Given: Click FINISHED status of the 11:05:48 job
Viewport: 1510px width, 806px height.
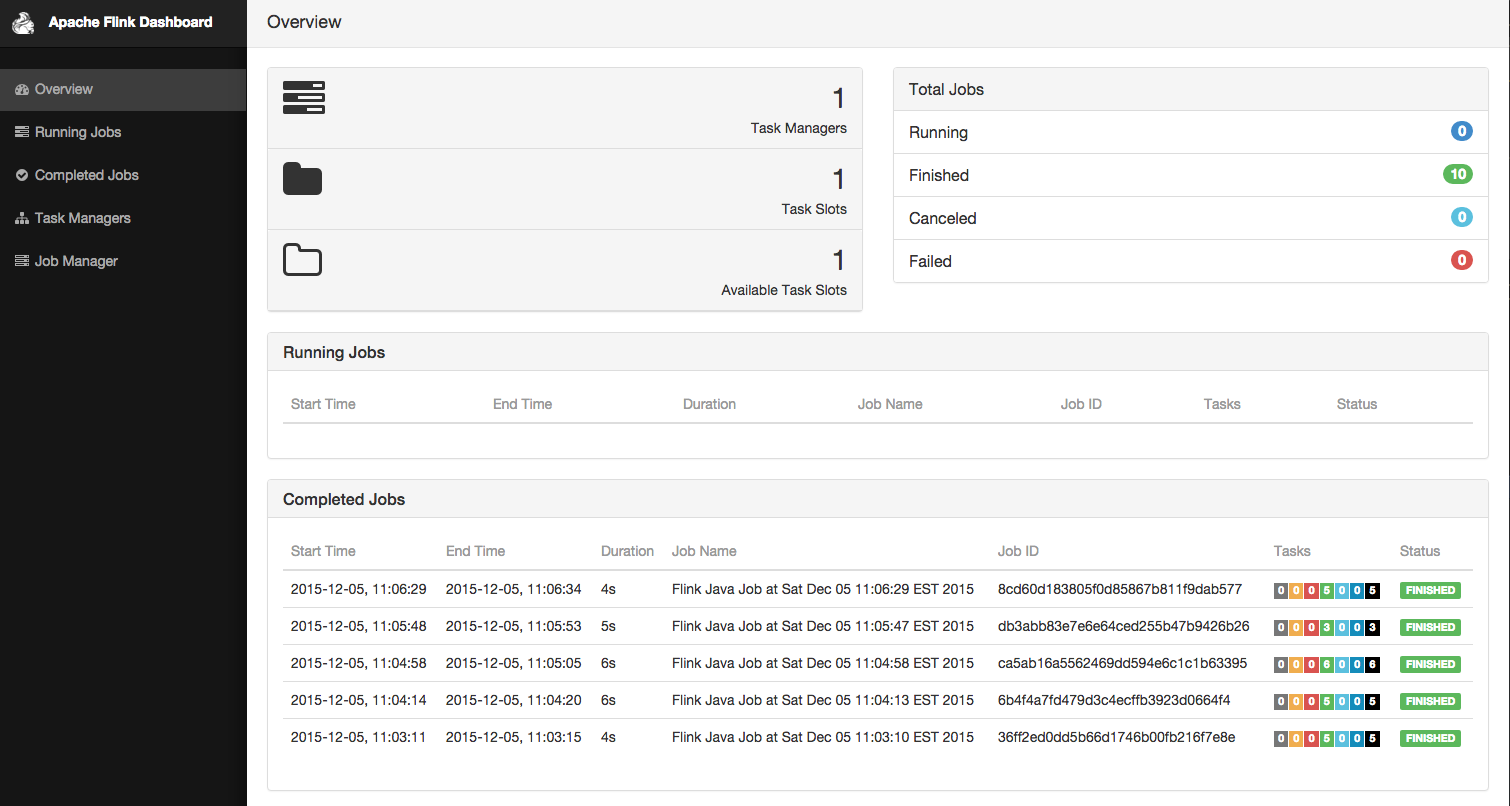Looking at the screenshot, I should click(x=1430, y=627).
